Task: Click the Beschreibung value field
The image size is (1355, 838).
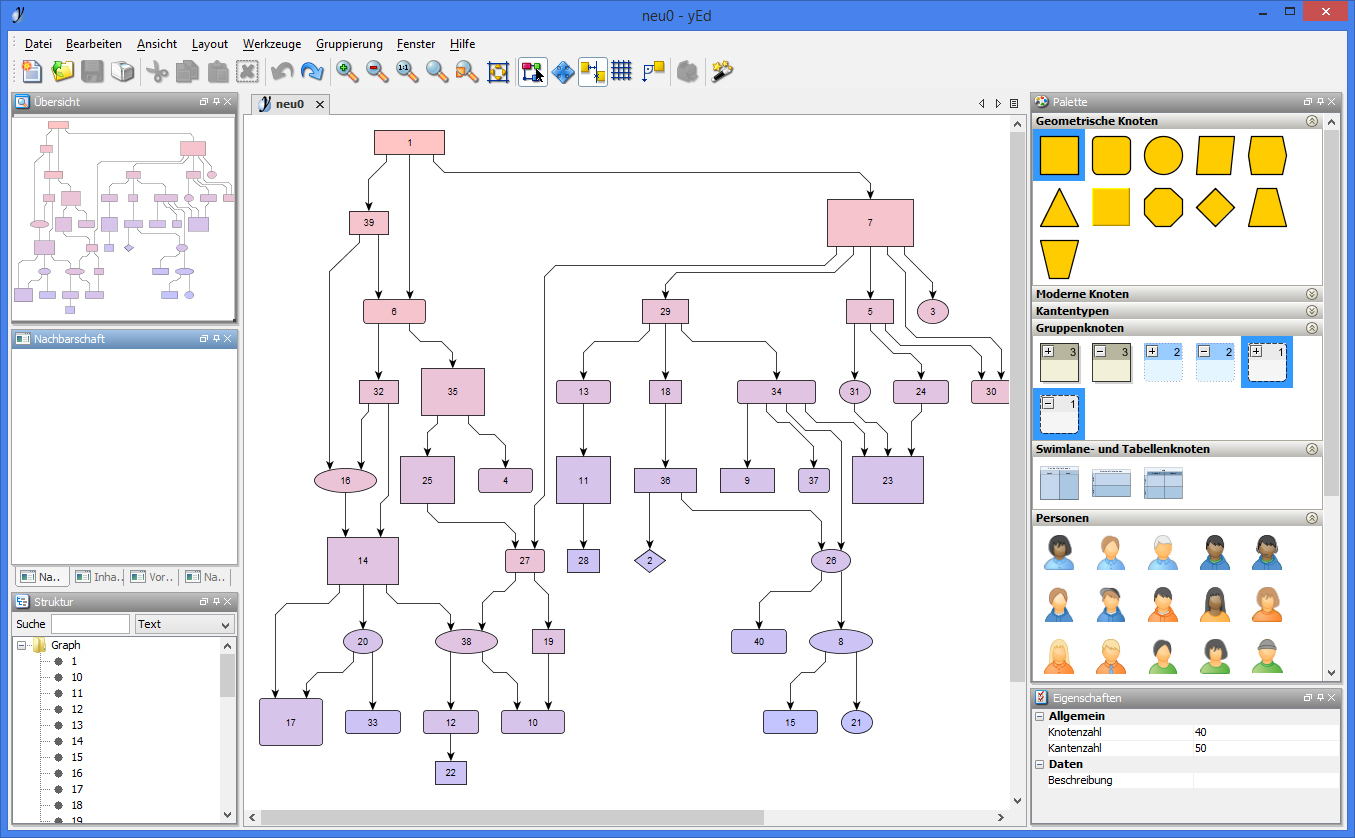Action: pyautogui.click(x=1265, y=780)
